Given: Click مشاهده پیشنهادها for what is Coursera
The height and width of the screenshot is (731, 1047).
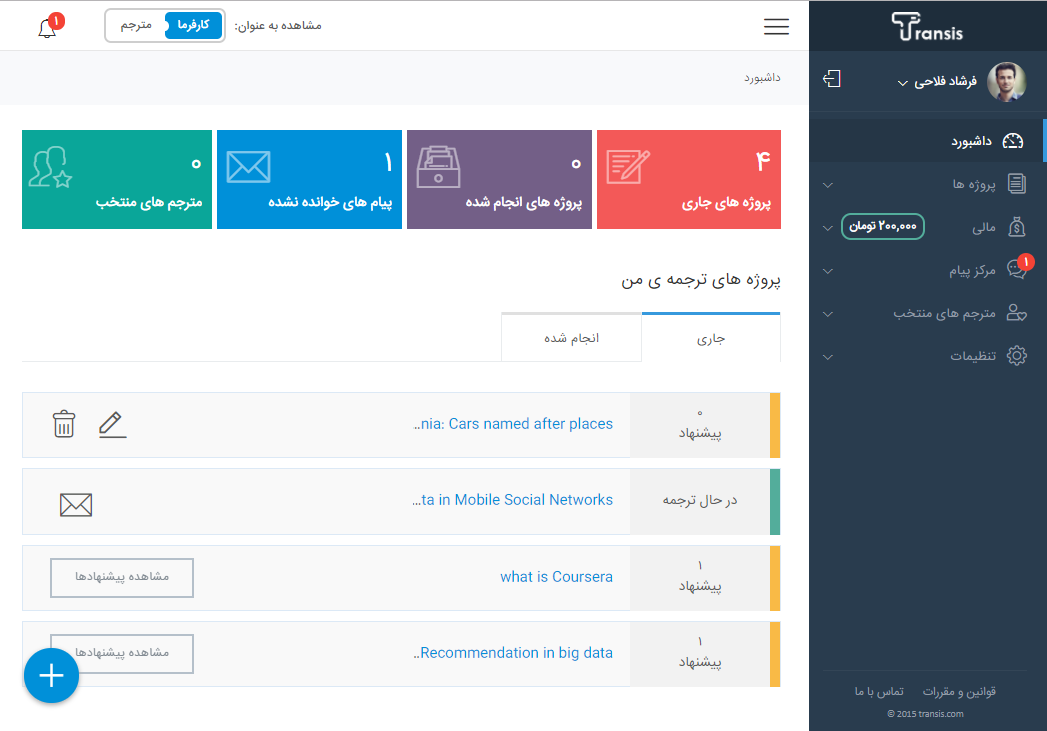Looking at the screenshot, I should coord(122,577).
